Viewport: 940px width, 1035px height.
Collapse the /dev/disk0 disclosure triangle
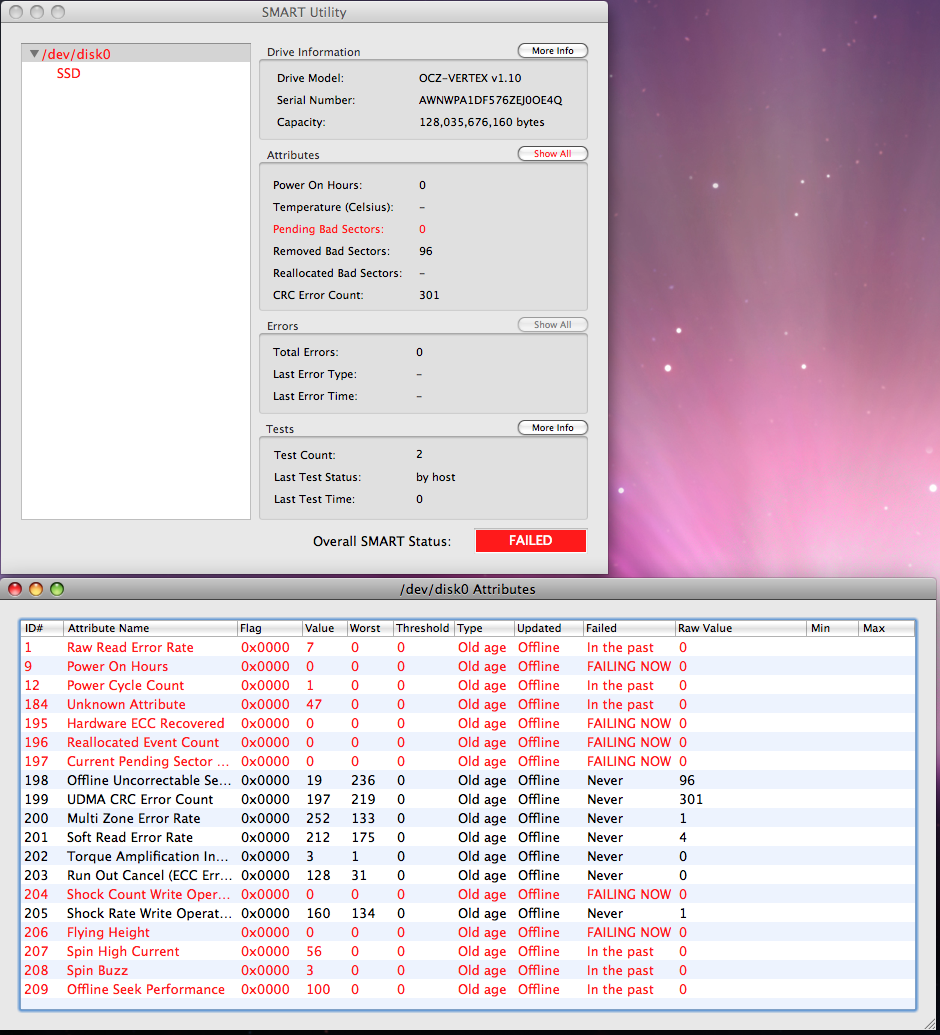[34, 54]
